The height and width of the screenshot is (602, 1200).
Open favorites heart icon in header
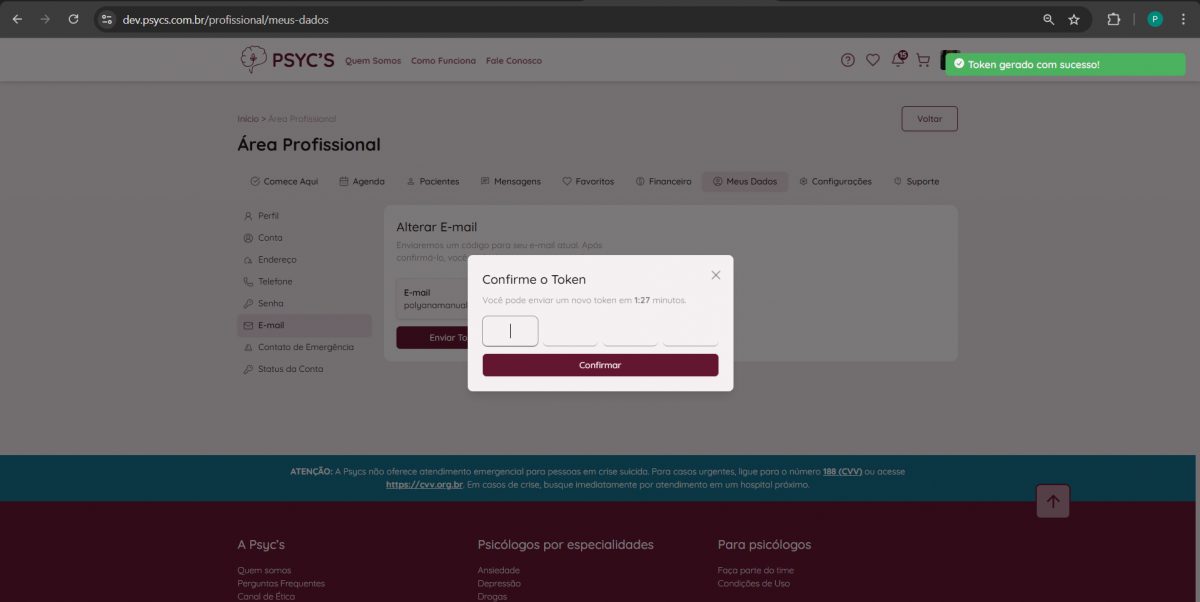pos(873,60)
